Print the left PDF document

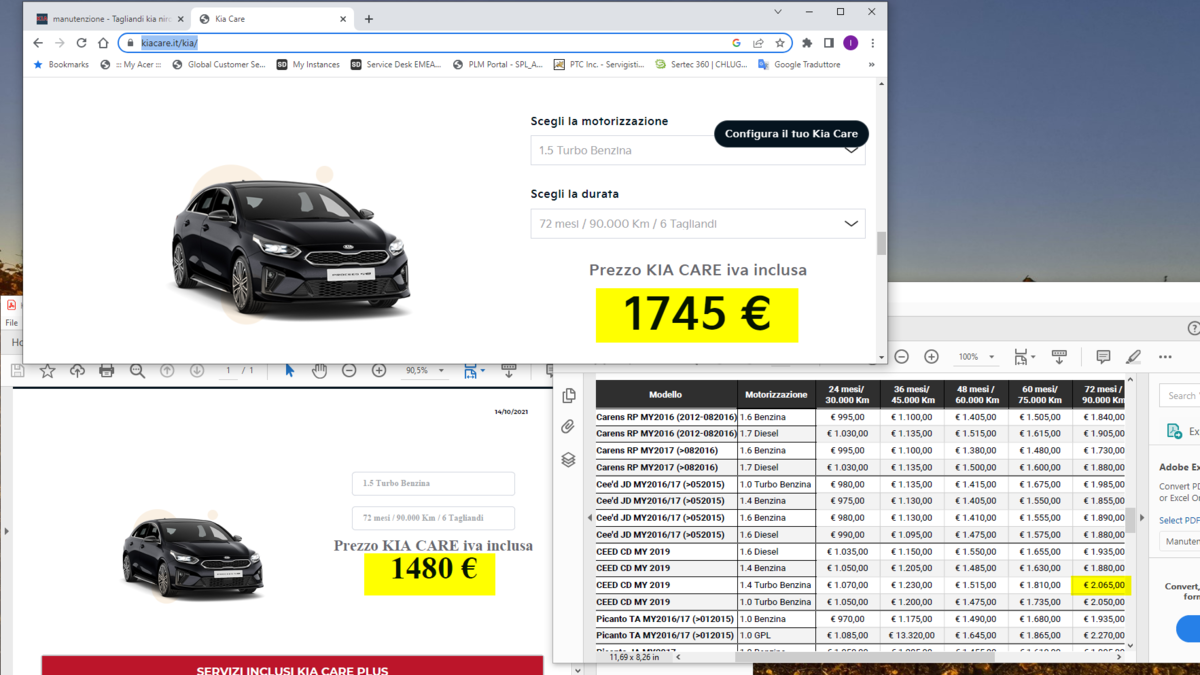[x=107, y=371]
